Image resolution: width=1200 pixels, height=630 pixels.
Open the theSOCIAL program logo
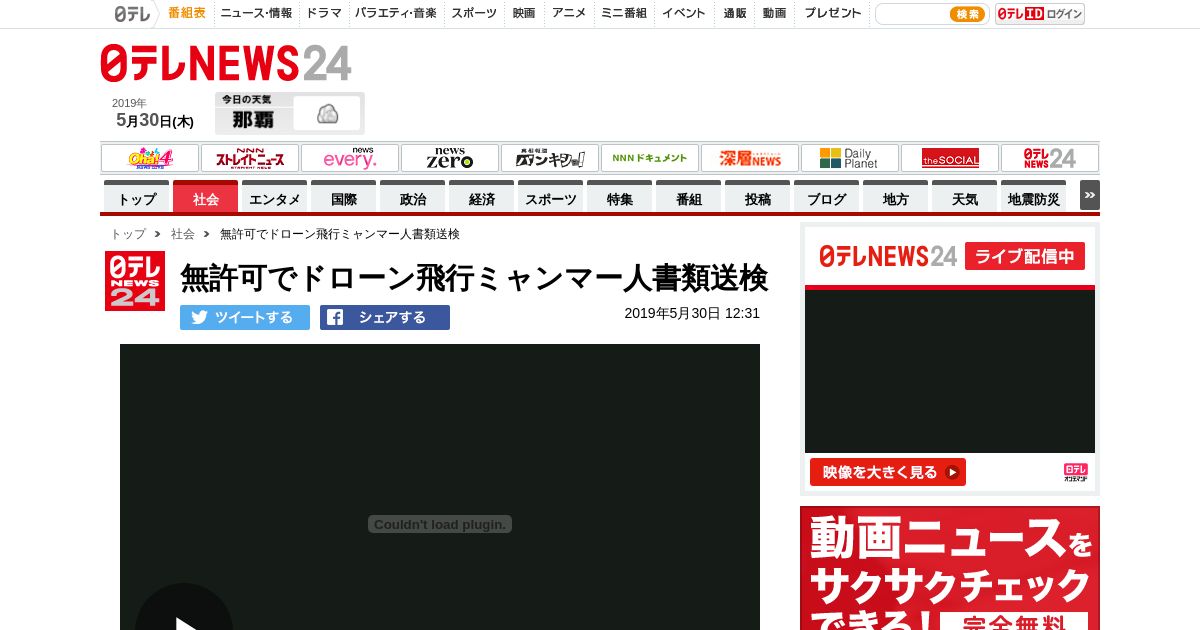click(950, 158)
